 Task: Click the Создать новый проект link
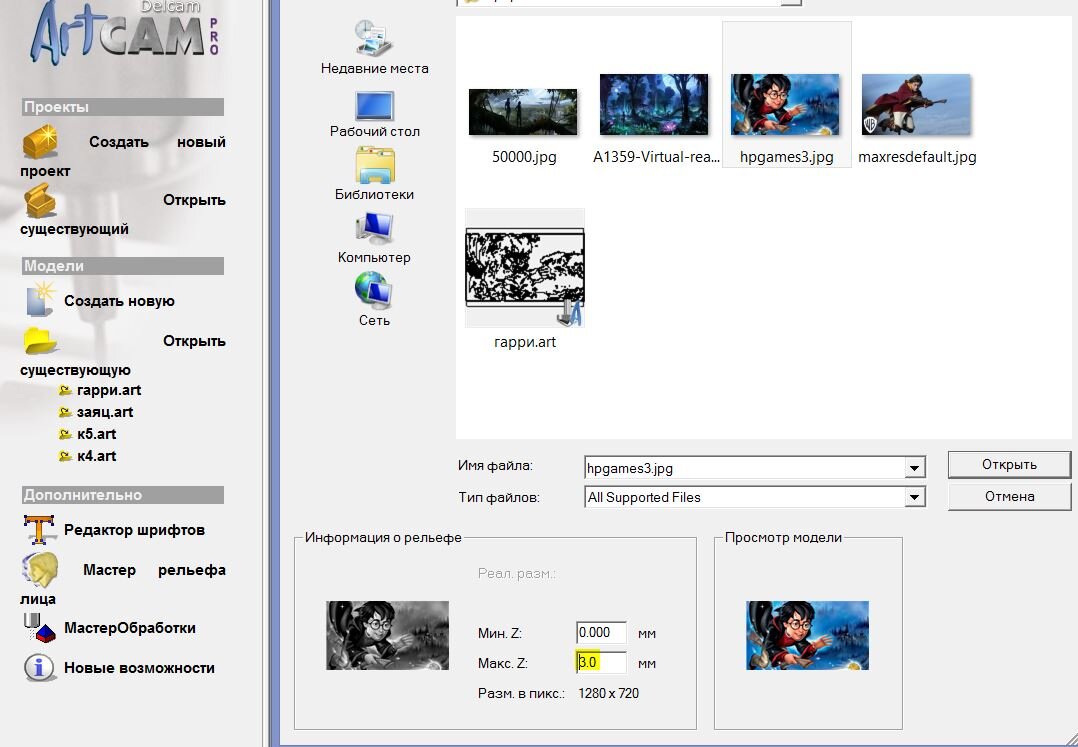point(122,156)
